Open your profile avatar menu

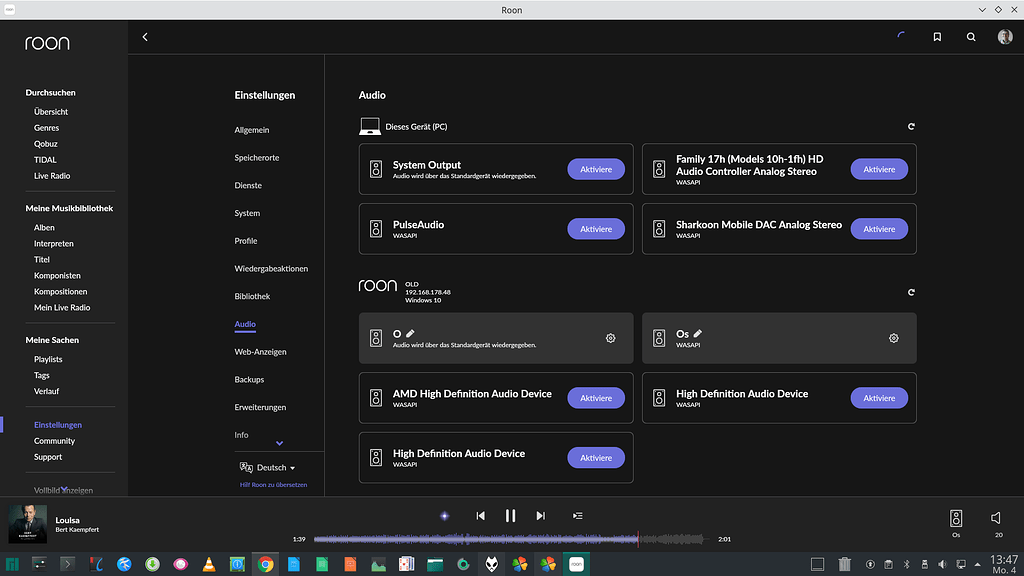[1004, 37]
